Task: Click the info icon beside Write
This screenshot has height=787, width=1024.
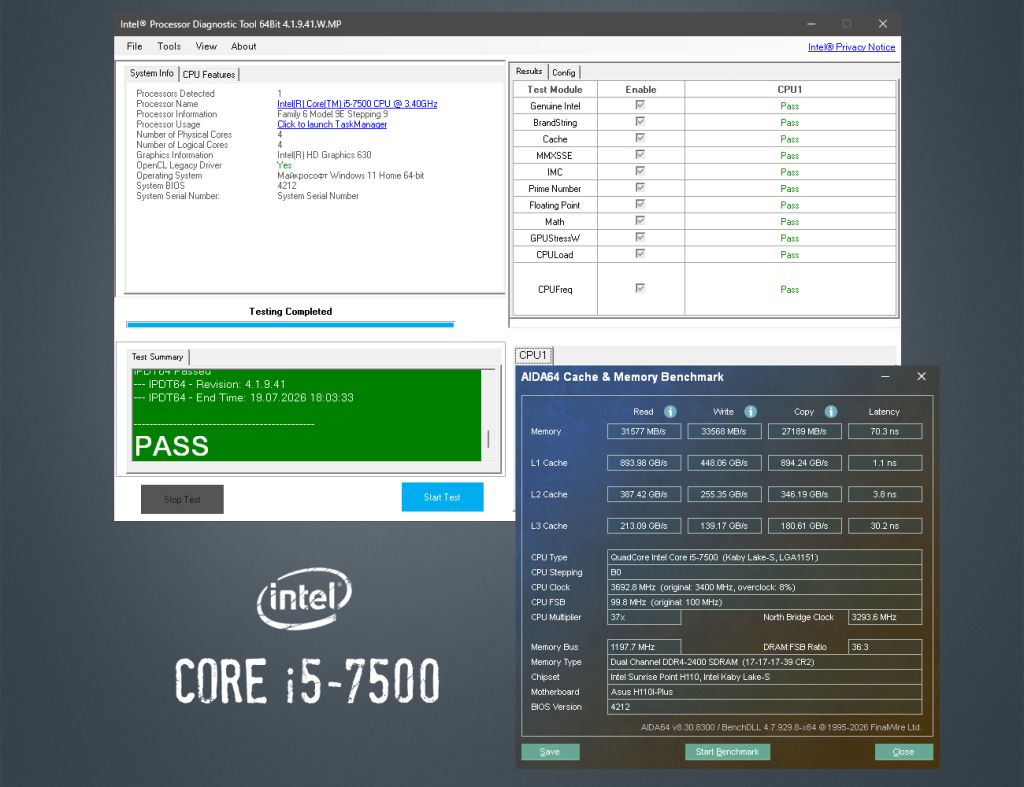Action: (x=750, y=411)
